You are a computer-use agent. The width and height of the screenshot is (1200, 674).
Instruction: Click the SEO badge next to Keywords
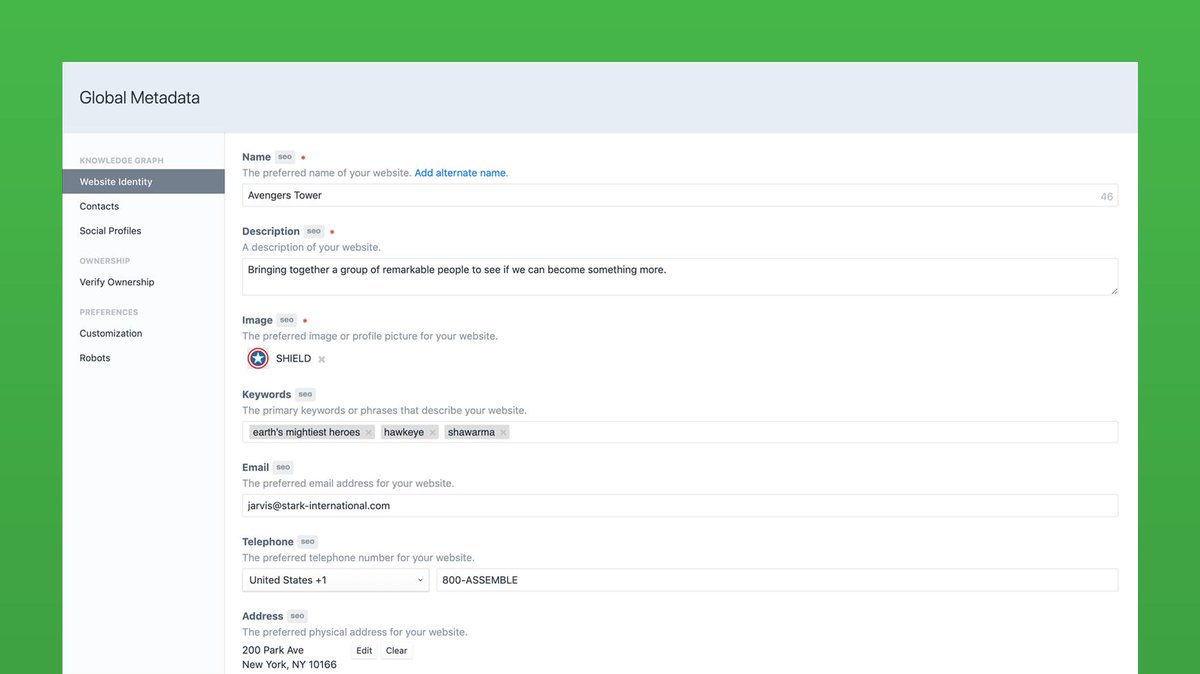[304, 394]
